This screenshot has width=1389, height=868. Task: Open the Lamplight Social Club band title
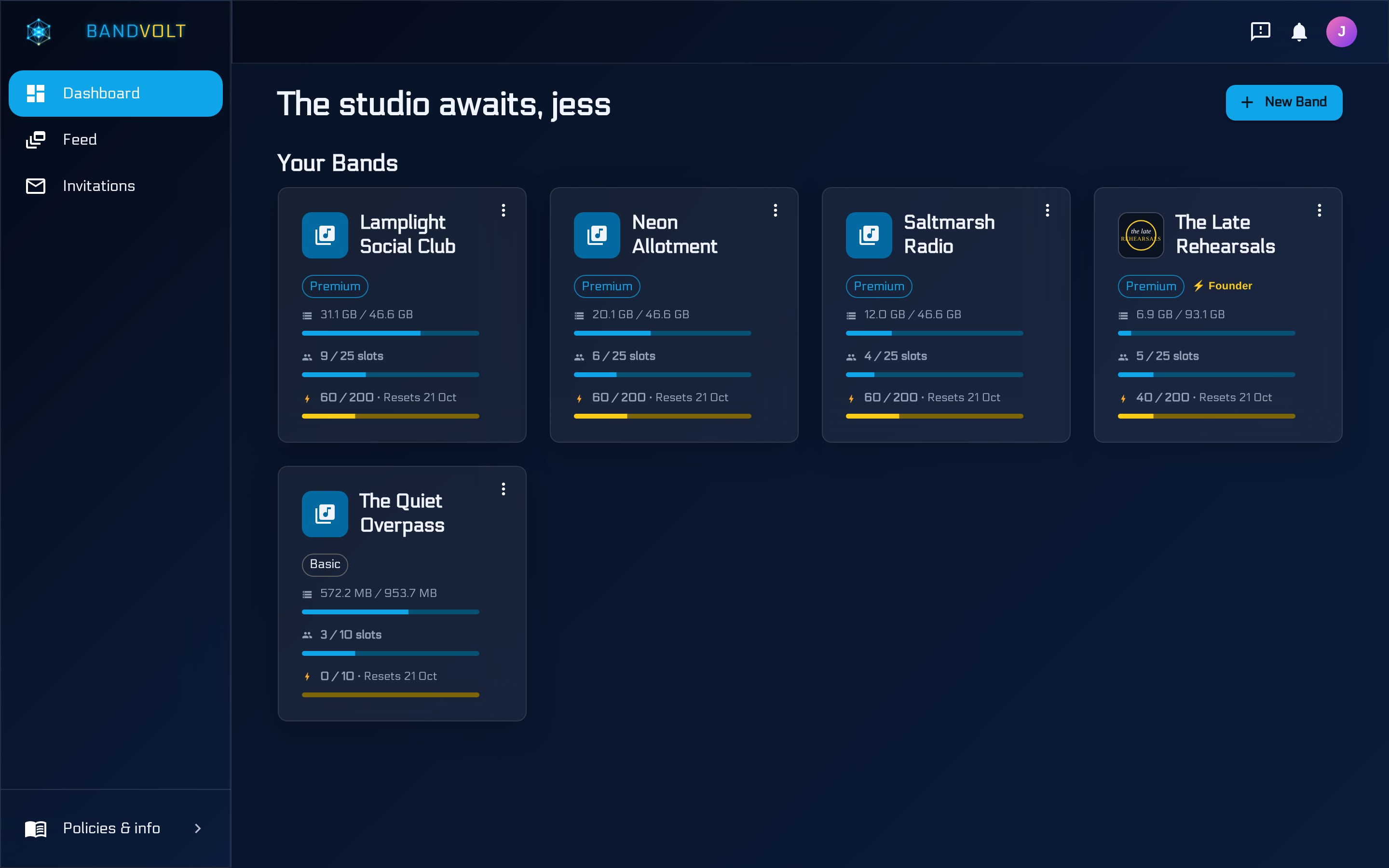[x=408, y=235]
